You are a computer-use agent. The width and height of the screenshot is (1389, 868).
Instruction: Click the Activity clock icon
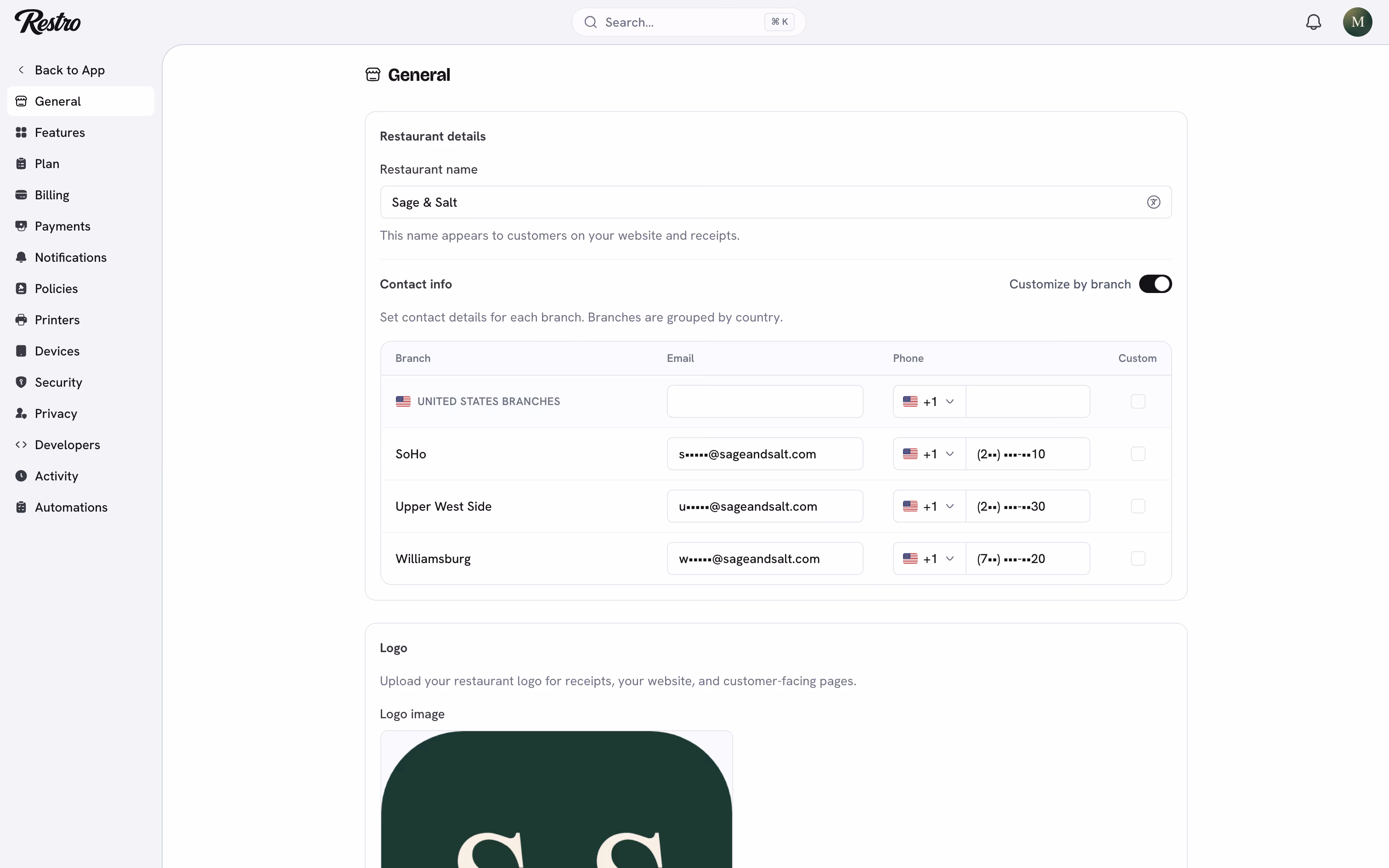[21, 475]
